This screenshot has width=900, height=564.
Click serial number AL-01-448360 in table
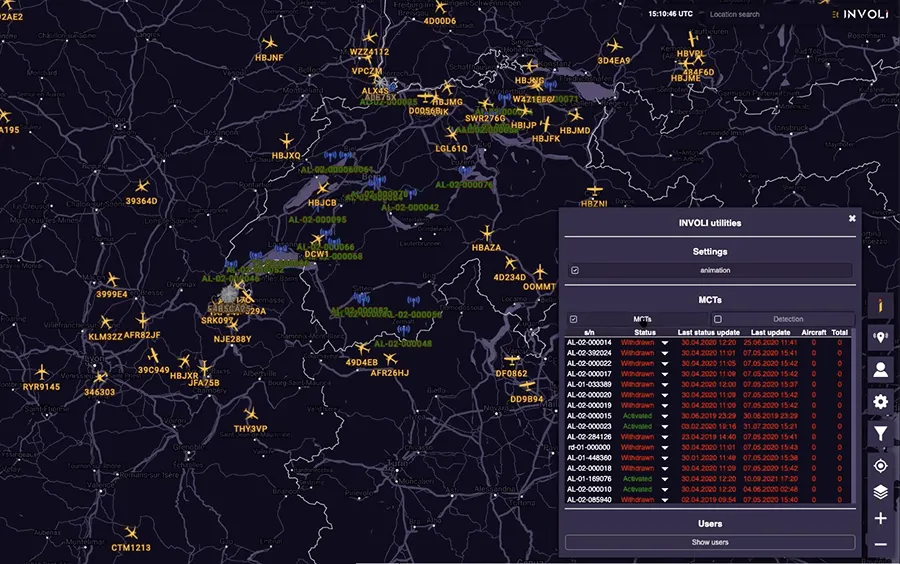(589, 458)
